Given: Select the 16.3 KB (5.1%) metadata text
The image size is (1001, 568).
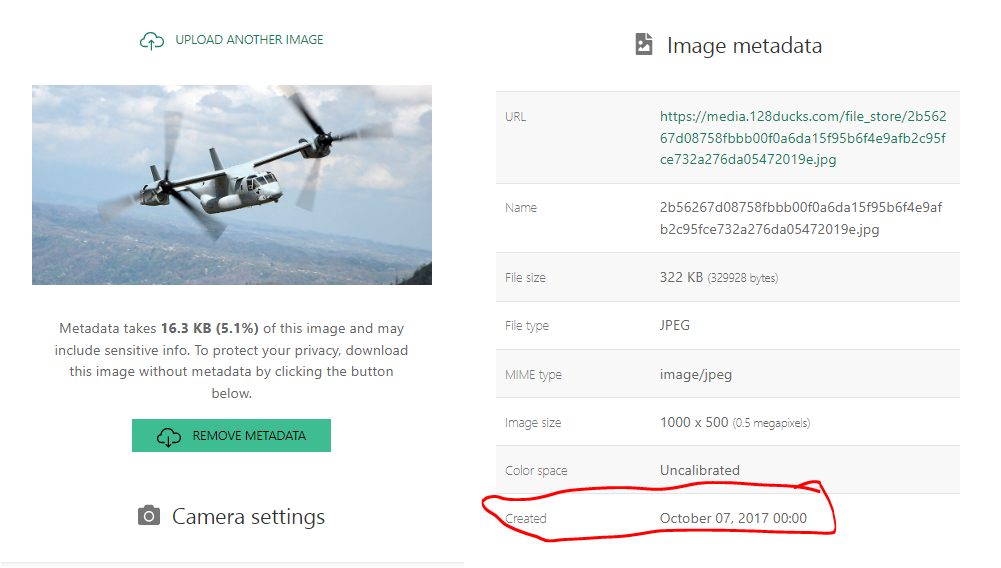Looking at the screenshot, I should tap(209, 329).
